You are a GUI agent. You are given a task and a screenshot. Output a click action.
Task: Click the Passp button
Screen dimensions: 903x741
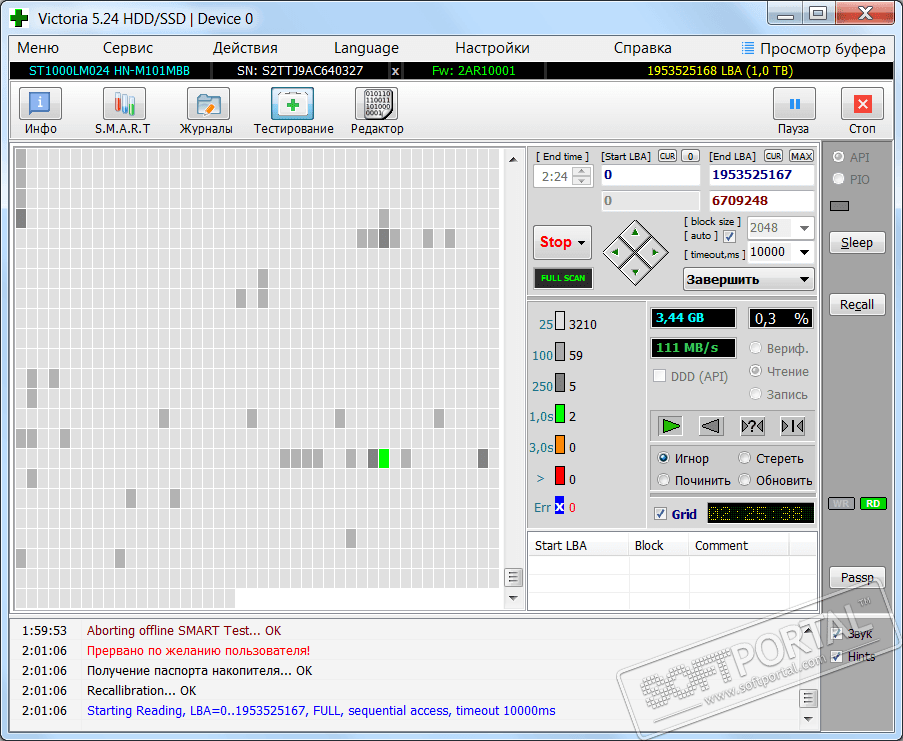pos(857,577)
